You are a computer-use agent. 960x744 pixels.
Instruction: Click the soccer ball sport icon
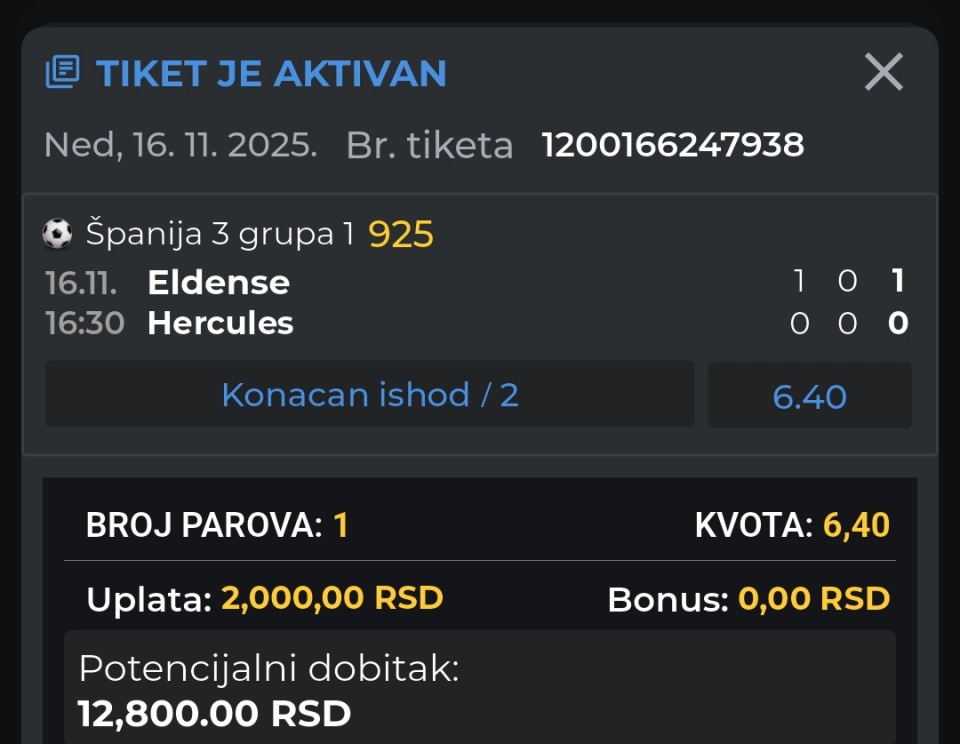pyautogui.click(x=58, y=234)
